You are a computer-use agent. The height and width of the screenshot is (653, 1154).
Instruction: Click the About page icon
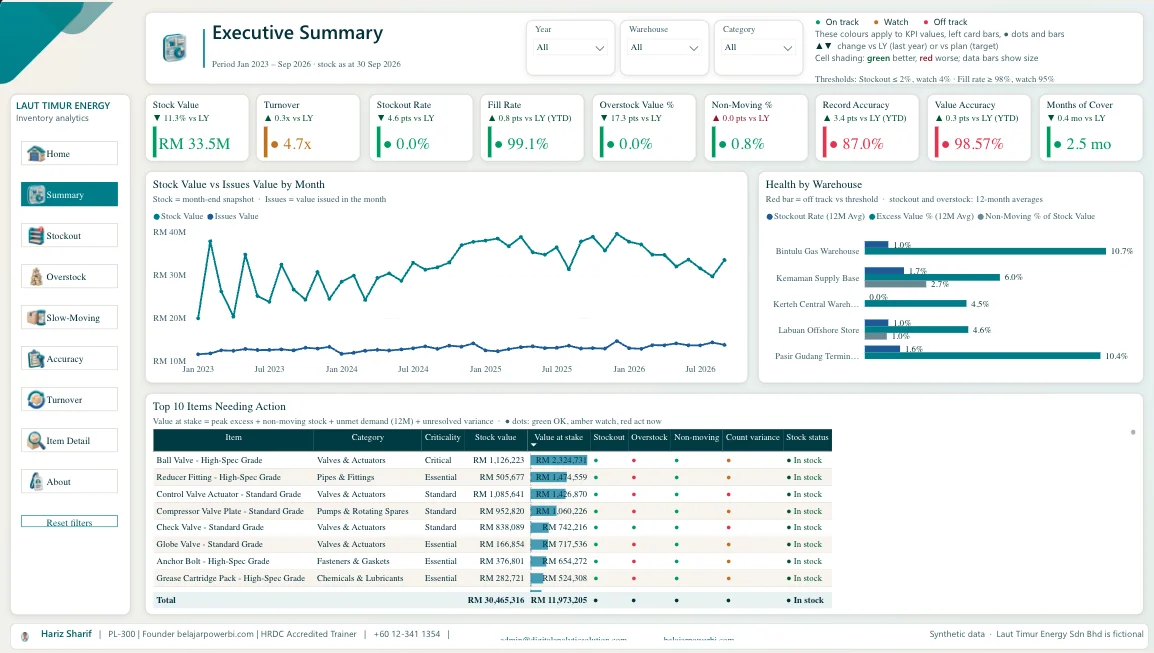tap(35, 481)
